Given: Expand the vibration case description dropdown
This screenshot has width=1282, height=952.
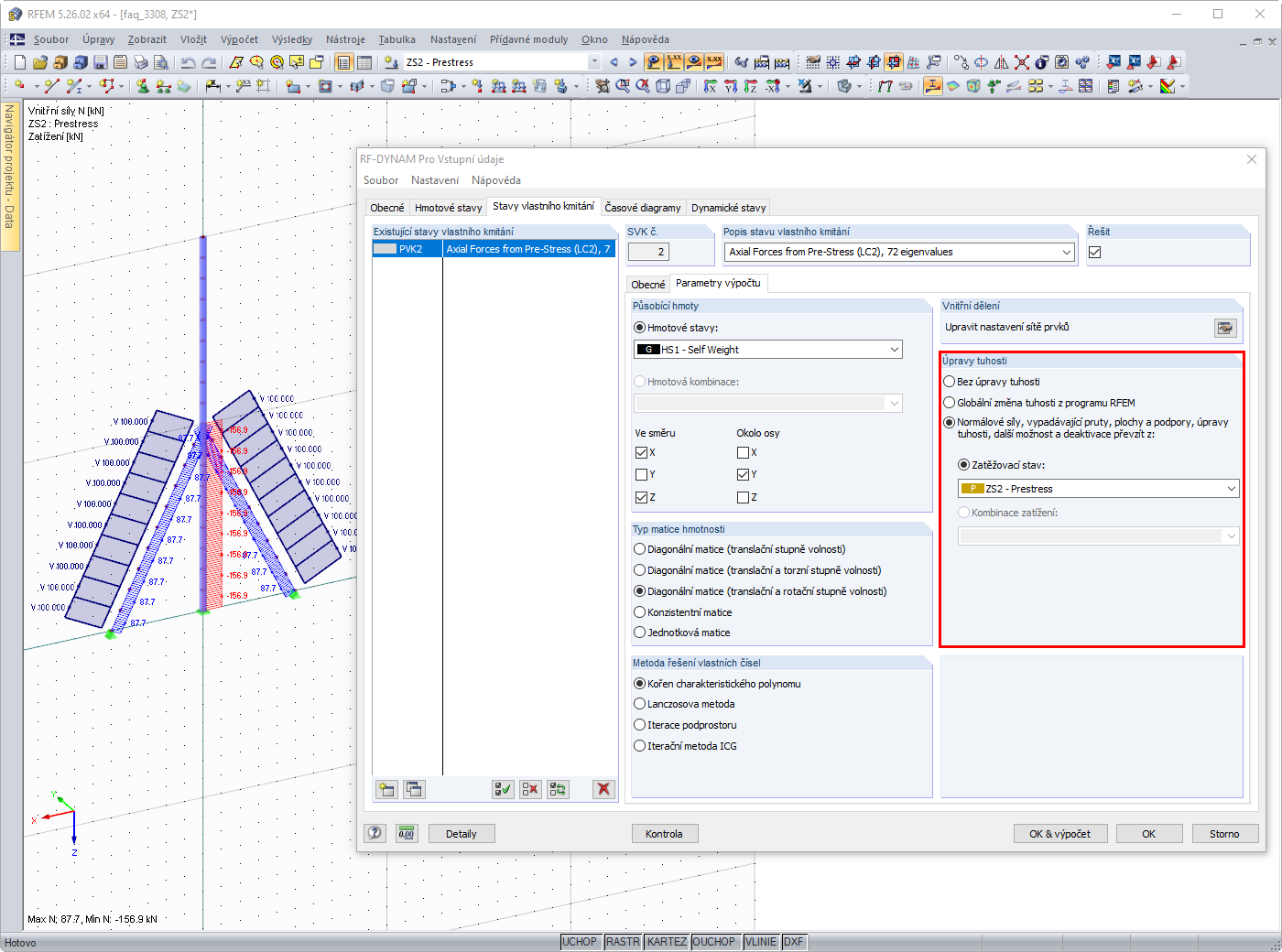Looking at the screenshot, I should [1066, 252].
